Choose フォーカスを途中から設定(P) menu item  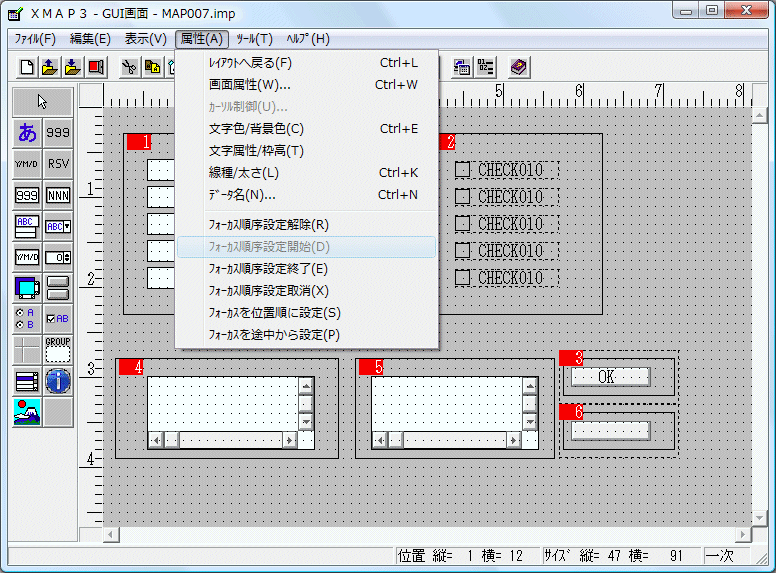tap(307, 335)
